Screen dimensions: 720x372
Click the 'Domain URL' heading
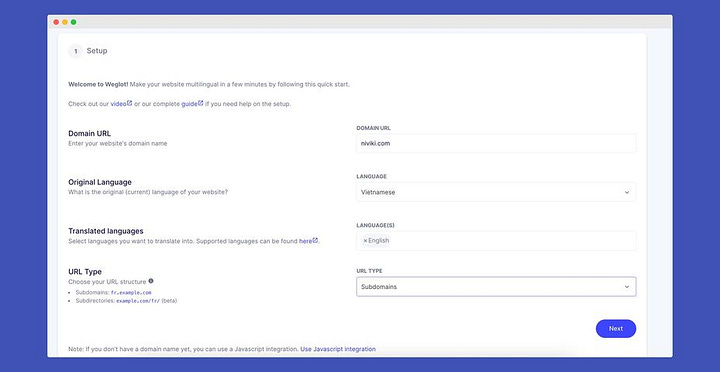click(x=90, y=134)
